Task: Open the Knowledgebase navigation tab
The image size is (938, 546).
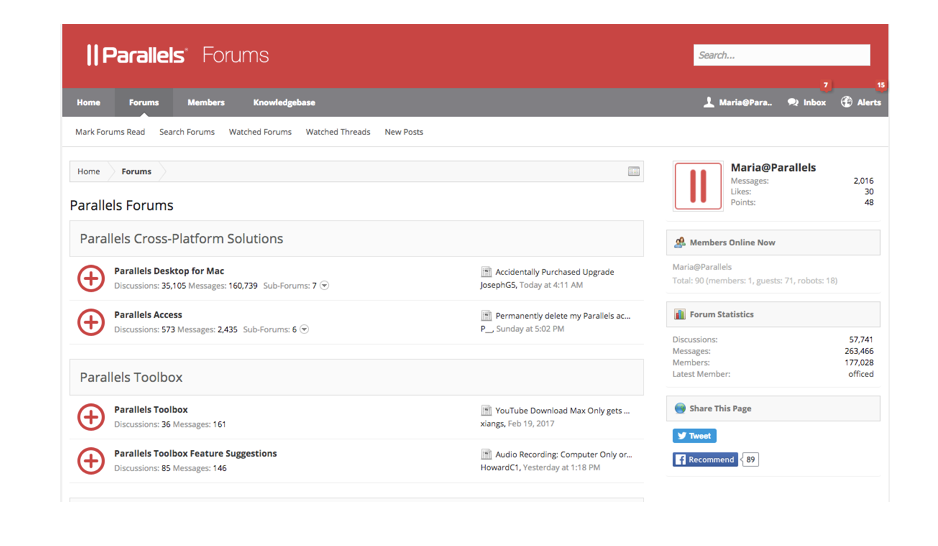Action: click(284, 102)
